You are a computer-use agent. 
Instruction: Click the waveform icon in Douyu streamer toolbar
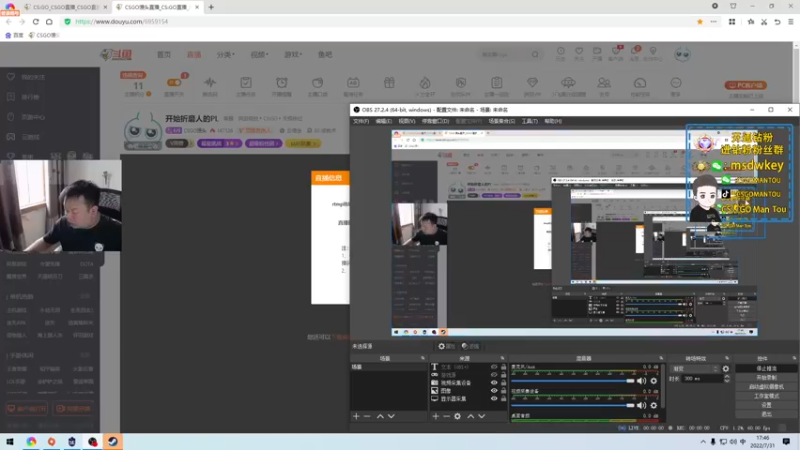[210, 83]
